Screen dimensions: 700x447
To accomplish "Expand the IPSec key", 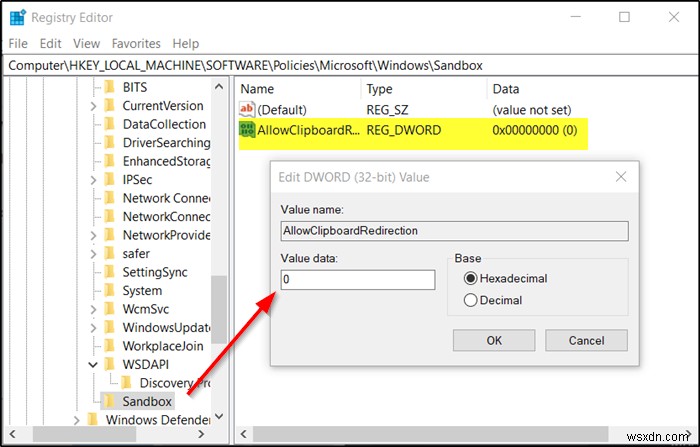I will click(x=93, y=180).
